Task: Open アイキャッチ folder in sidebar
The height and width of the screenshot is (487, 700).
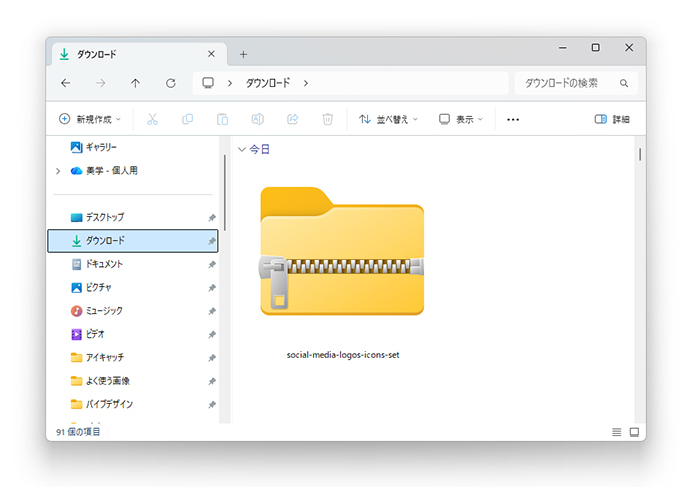Action: 133,358
